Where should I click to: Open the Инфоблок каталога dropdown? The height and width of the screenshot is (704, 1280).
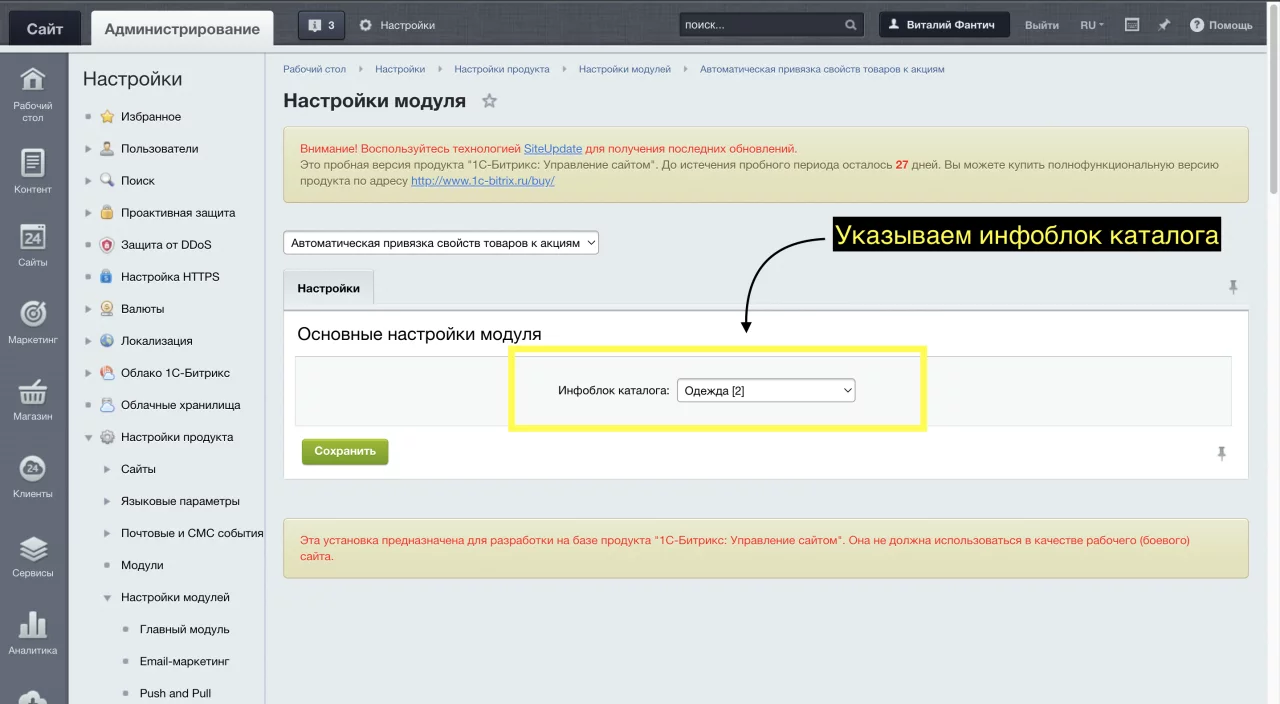pyautogui.click(x=766, y=390)
